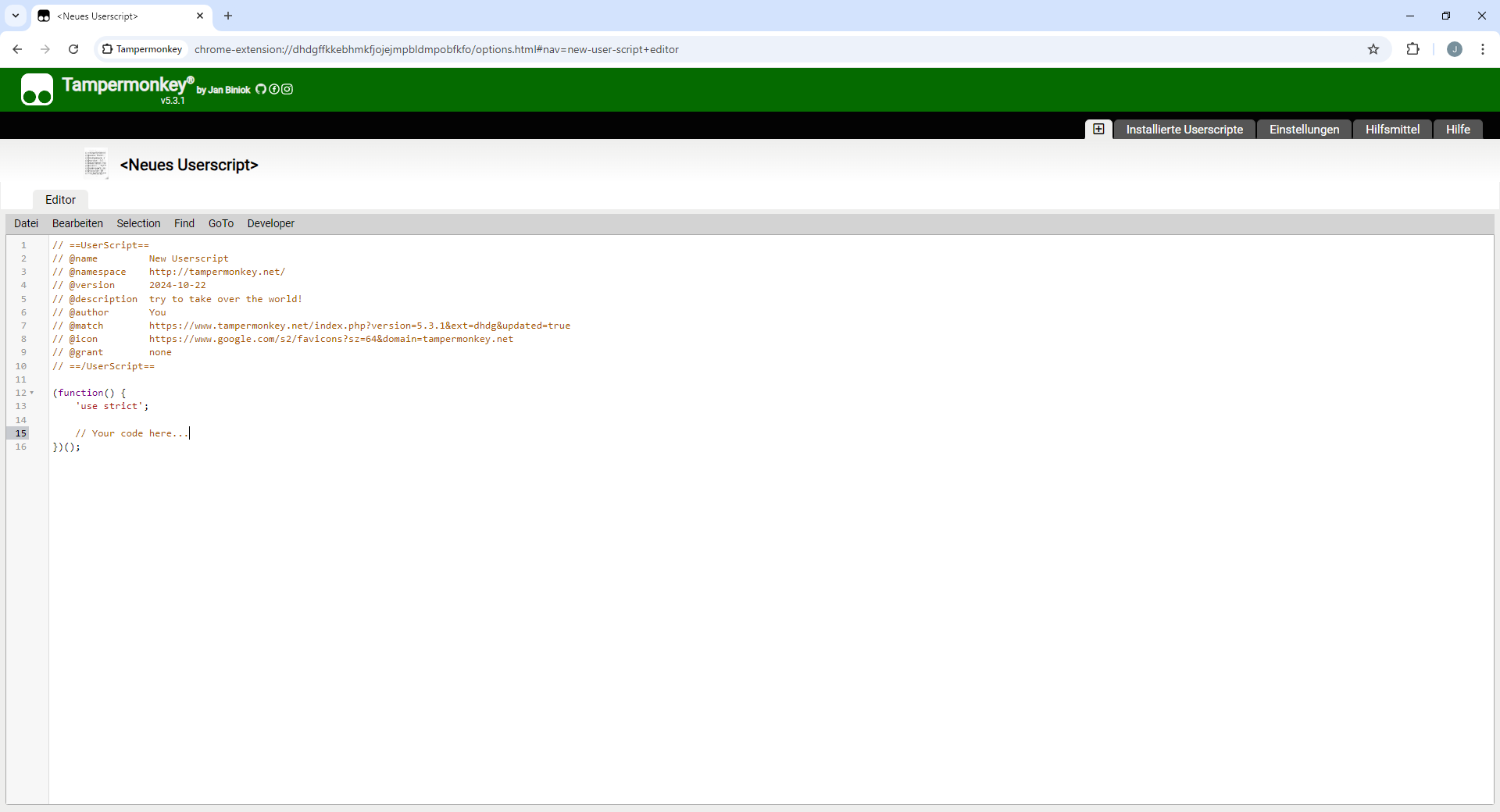Open the Developer menu in the editor
1500x812 pixels.
click(270, 223)
